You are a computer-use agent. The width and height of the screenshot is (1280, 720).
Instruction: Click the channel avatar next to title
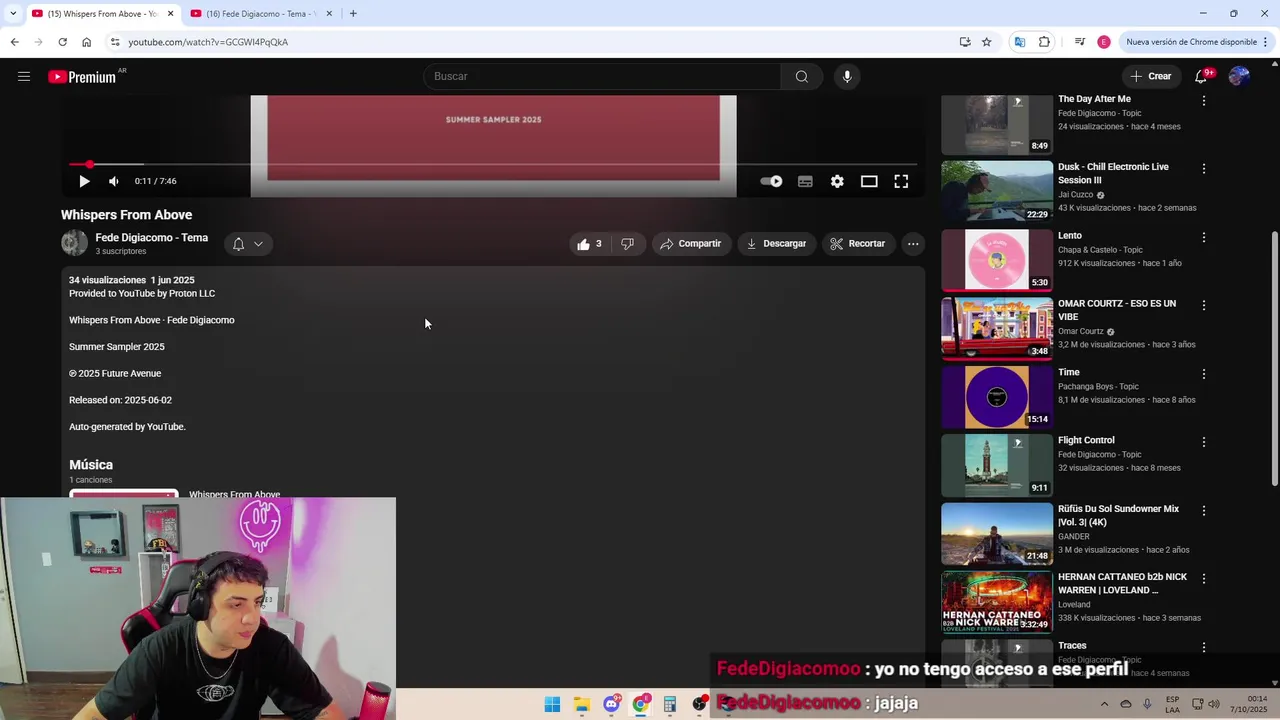75,243
